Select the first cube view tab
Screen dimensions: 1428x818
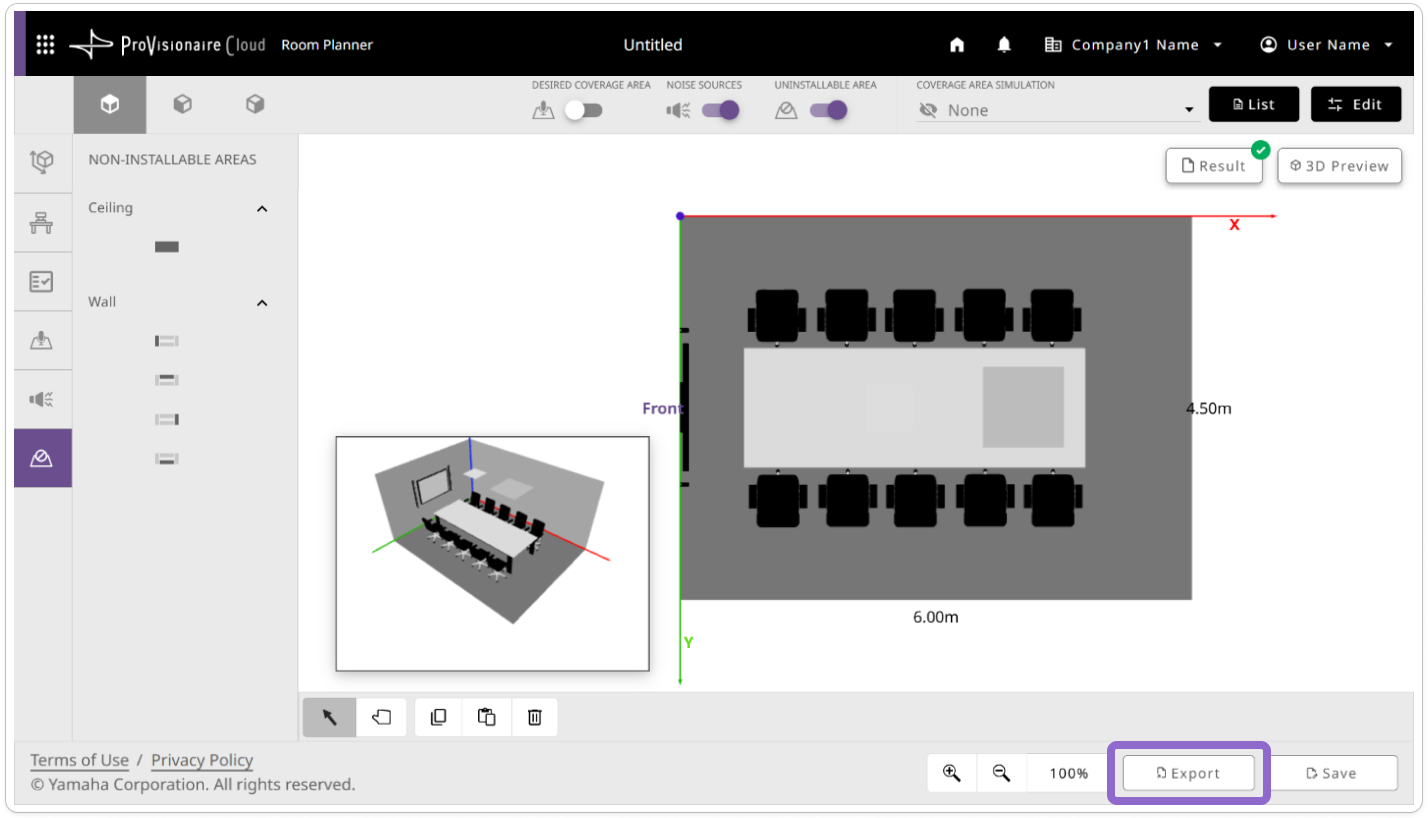coord(110,104)
